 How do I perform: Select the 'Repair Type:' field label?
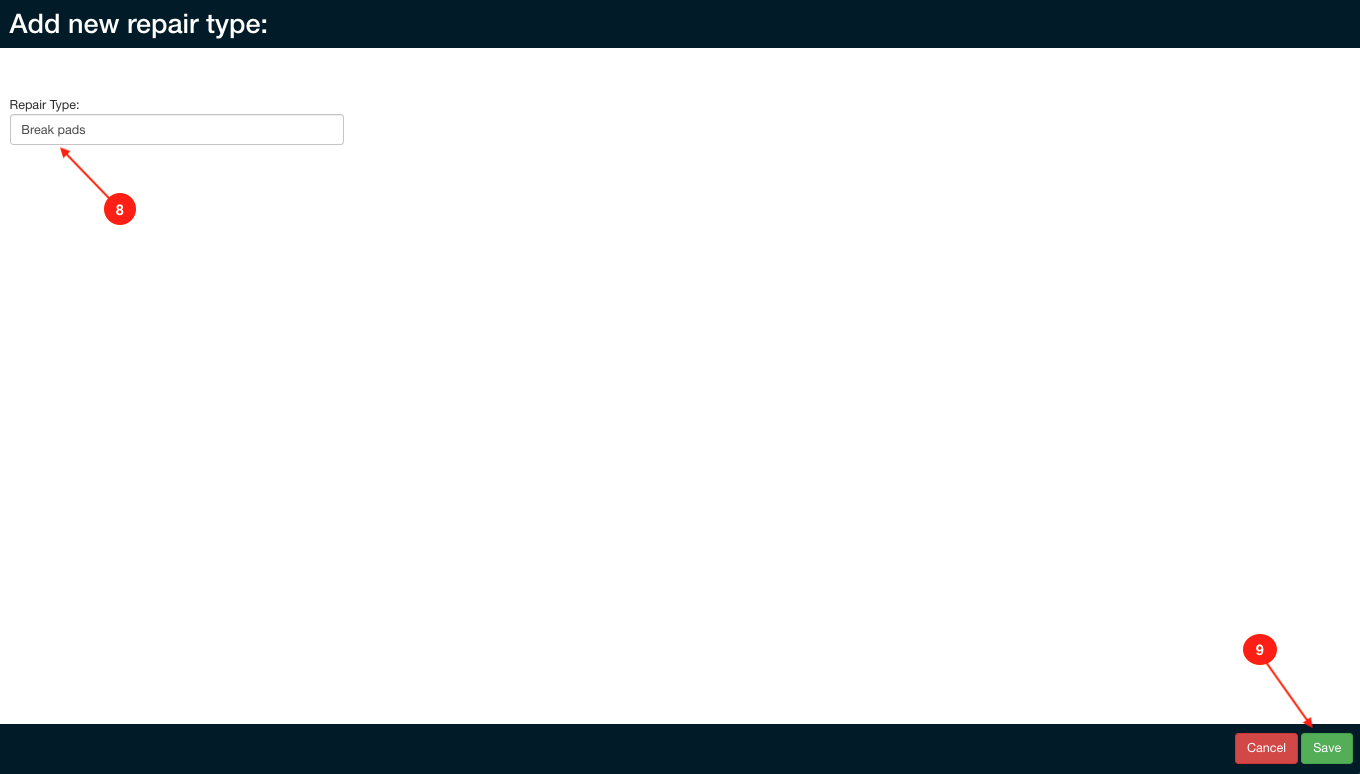pos(44,104)
